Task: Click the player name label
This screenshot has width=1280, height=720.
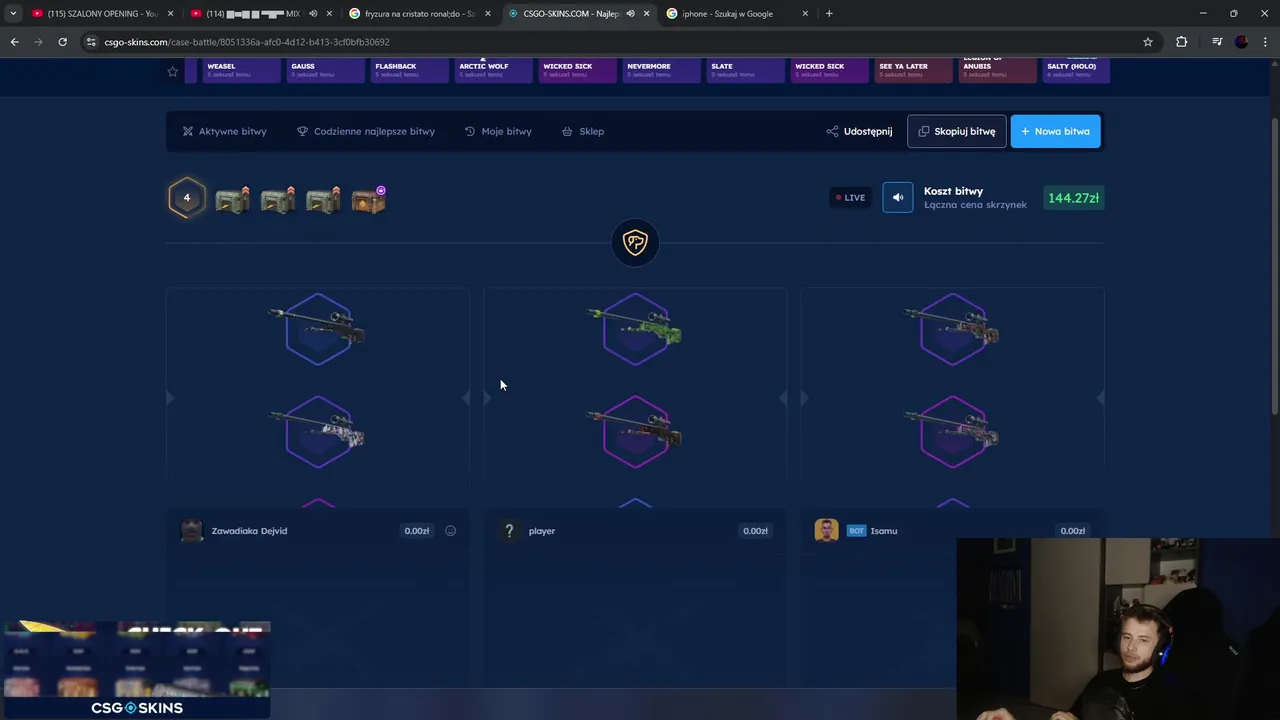Action: click(542, 531)
